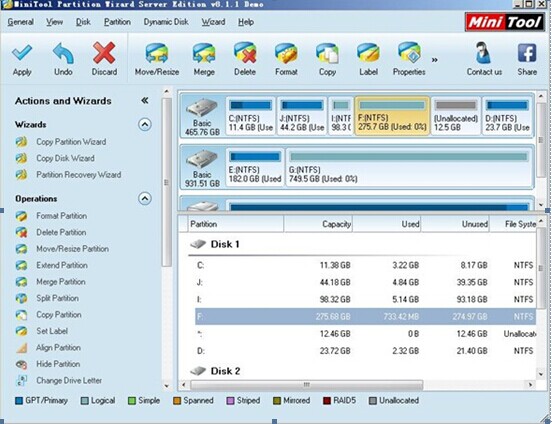Select the Unallocated 12.5 GB block
The height and width of the screenshot is (424, 552).
[456, 116]
